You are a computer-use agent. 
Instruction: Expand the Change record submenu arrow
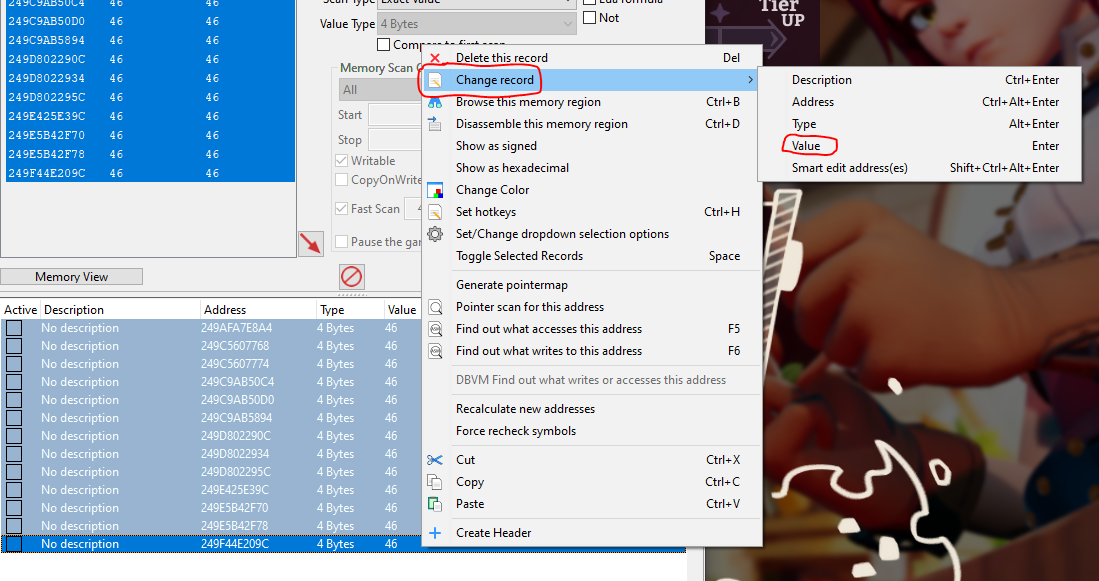pos(750,80)
